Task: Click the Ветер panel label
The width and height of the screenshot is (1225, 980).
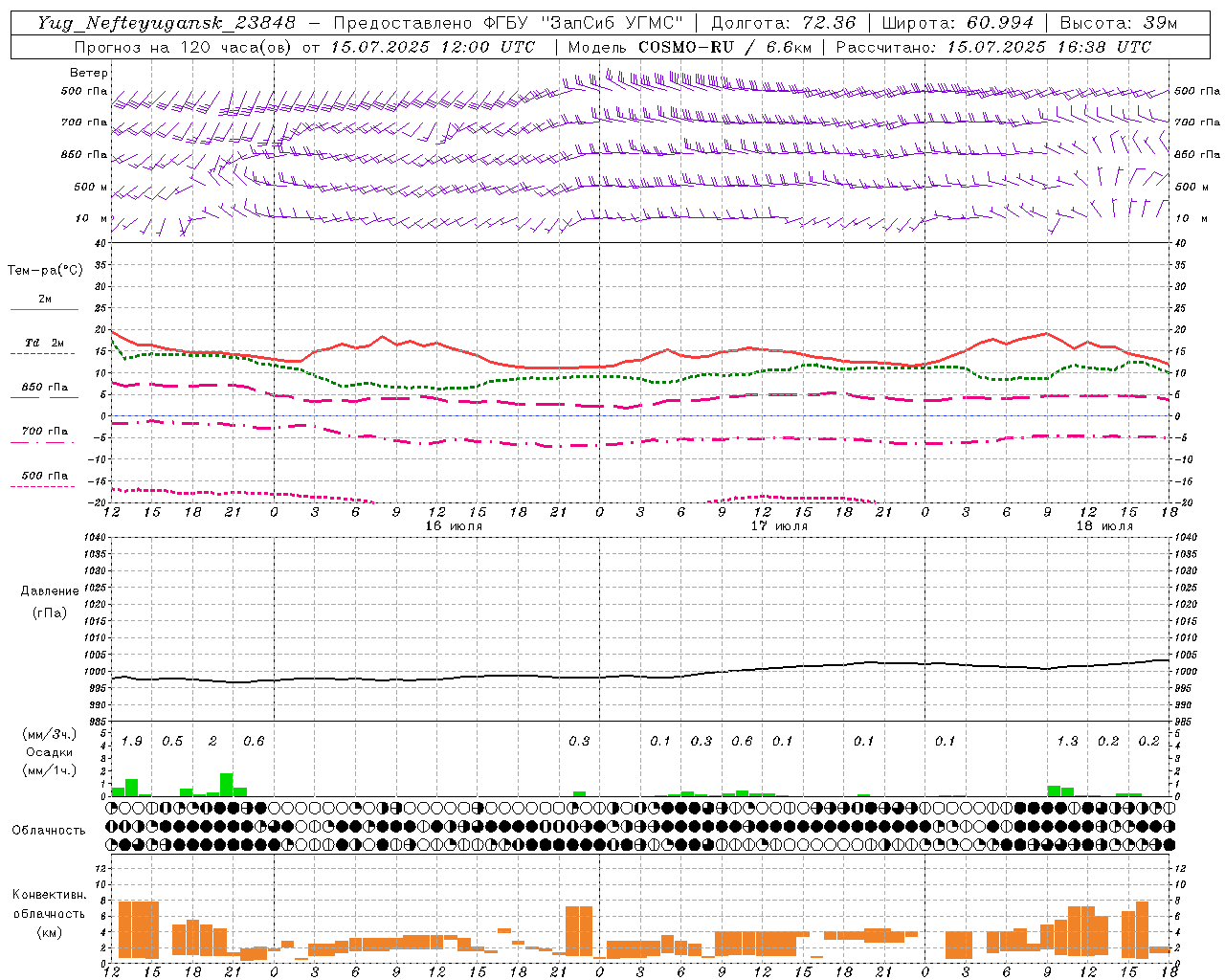Action: point(89,73)
